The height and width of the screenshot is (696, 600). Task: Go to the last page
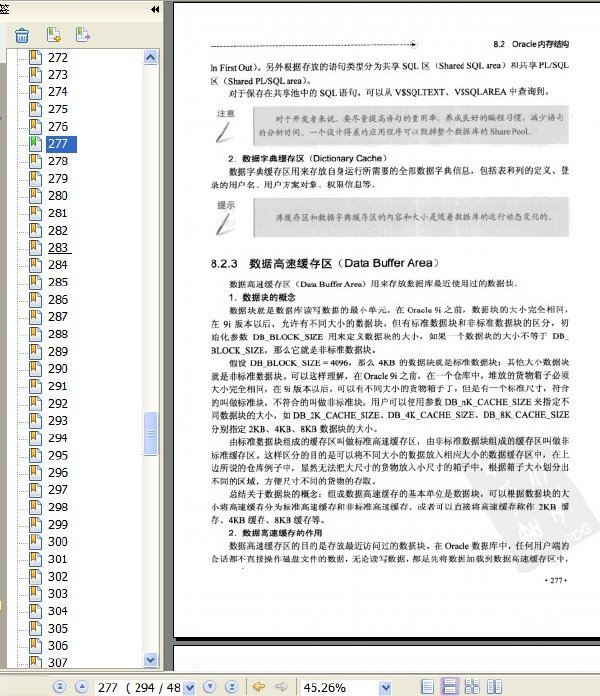[x=231, y=687]
